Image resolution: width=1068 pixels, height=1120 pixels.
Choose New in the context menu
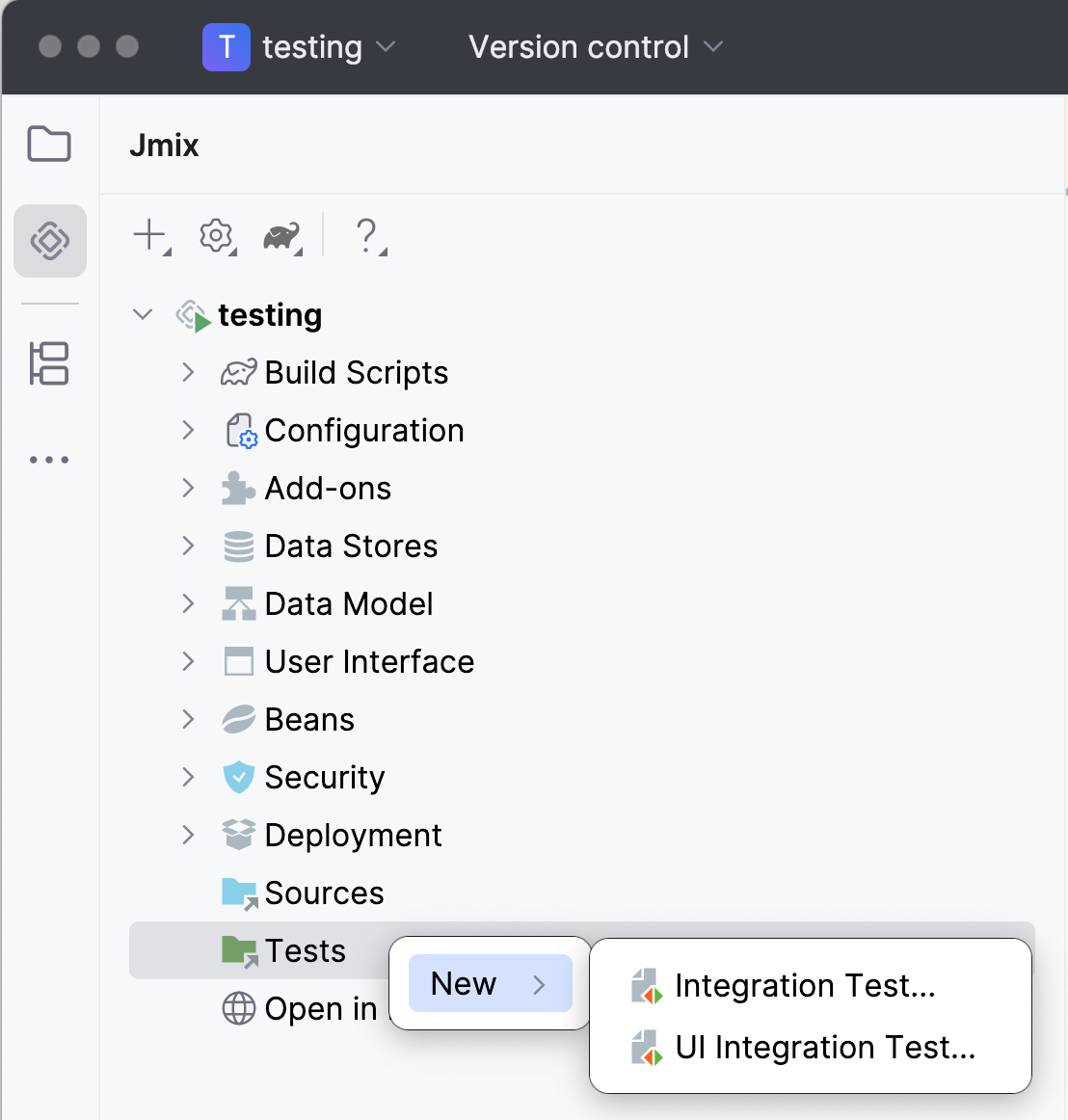[x=490, y=983]
